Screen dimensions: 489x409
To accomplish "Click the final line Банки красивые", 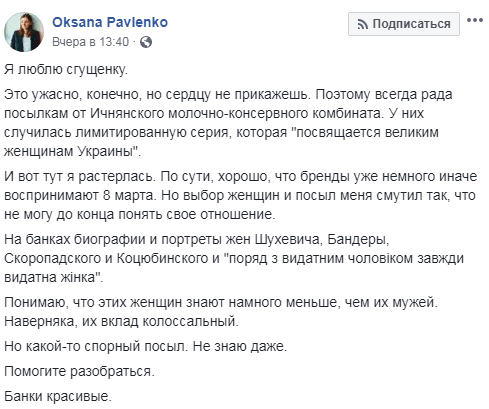I will click(58, 396).
